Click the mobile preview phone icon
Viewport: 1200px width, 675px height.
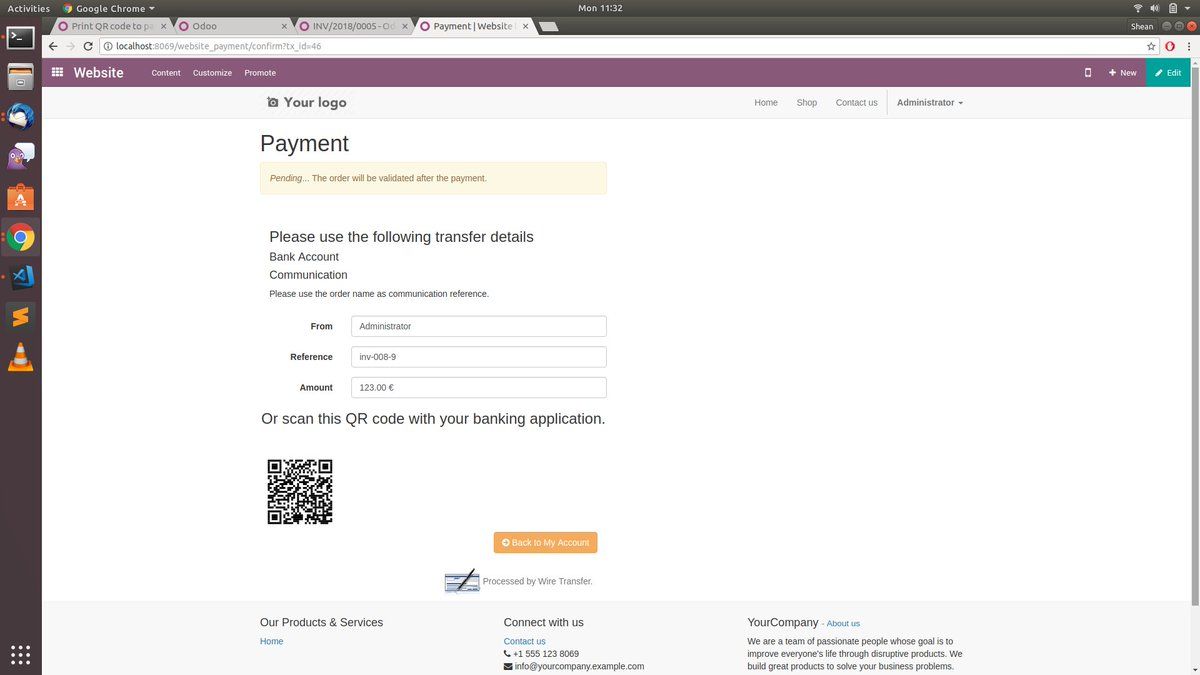pyautogui.click(x=1088, y=73)
